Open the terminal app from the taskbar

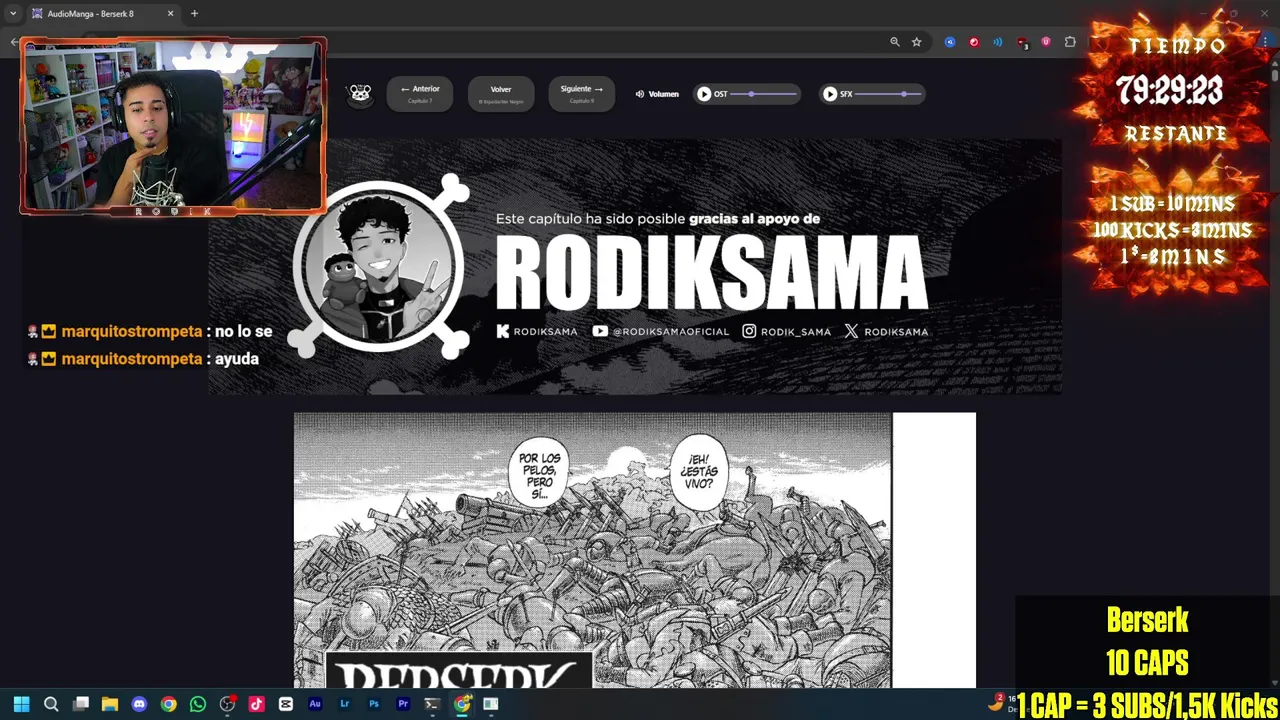tap(432, 704)
